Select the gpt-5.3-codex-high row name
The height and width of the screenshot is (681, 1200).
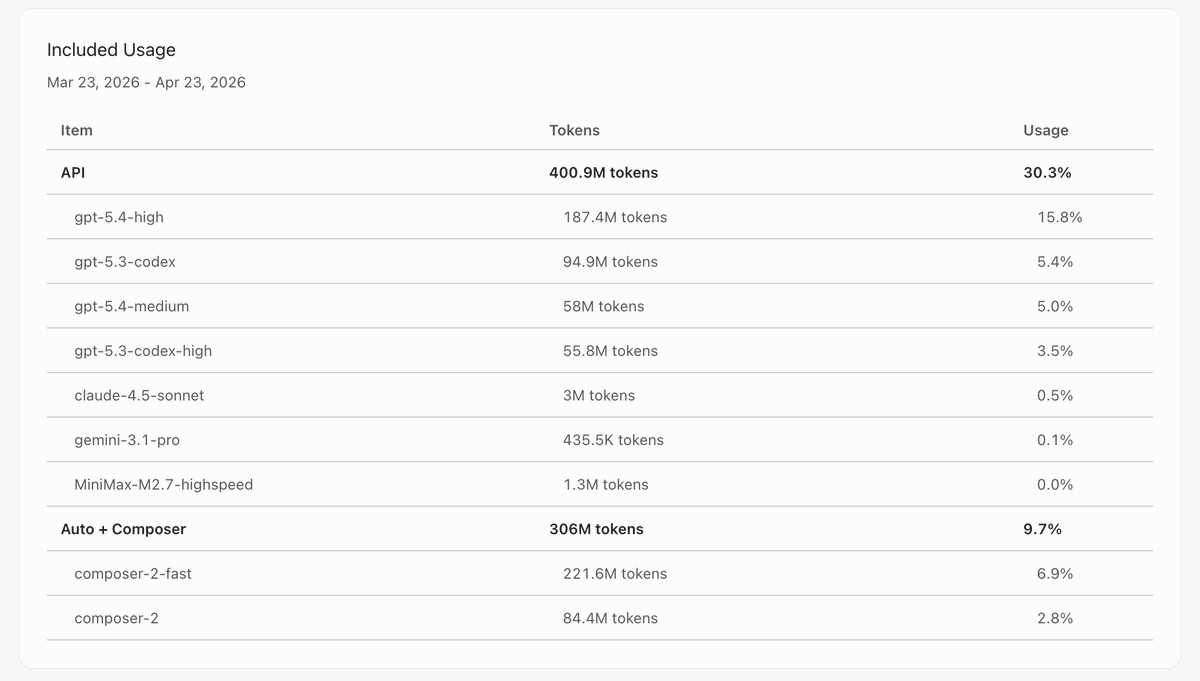pyautogui.click(x=143, y=351)
